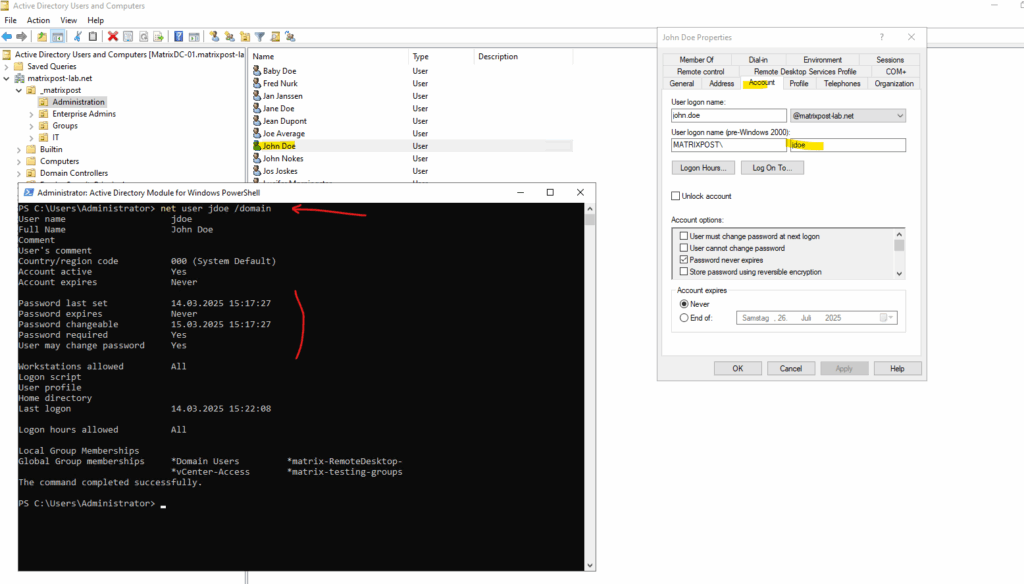Select the Baby Doe user icon
The height and width of the screenshot is (584, 1024).
tap(257, 71)
